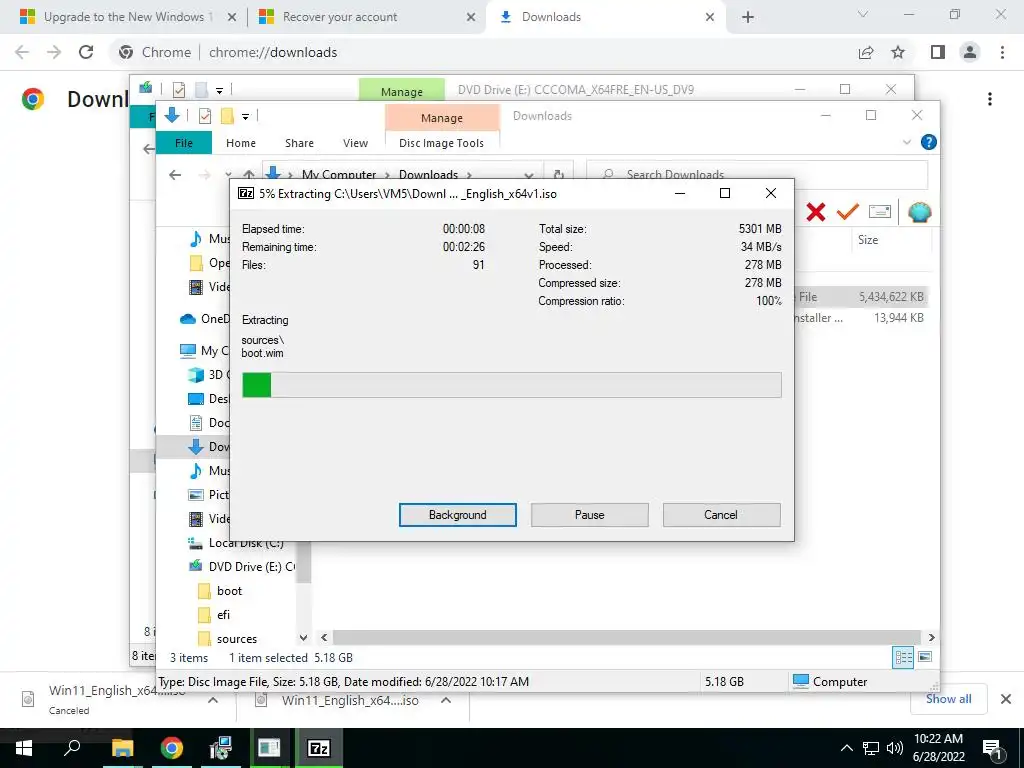This screenshot has width=1024, height=768.
Task: Click the red X delete icon
Action: point(816,212)
